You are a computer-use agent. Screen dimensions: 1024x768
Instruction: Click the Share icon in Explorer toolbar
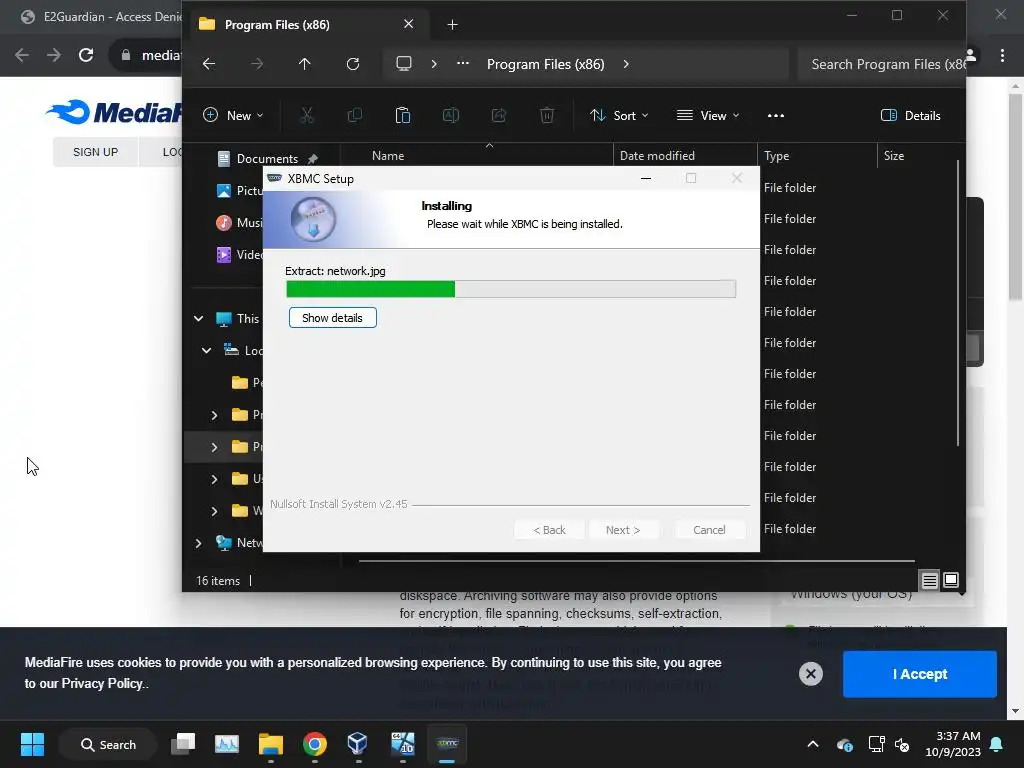click(x=499, y=116)
